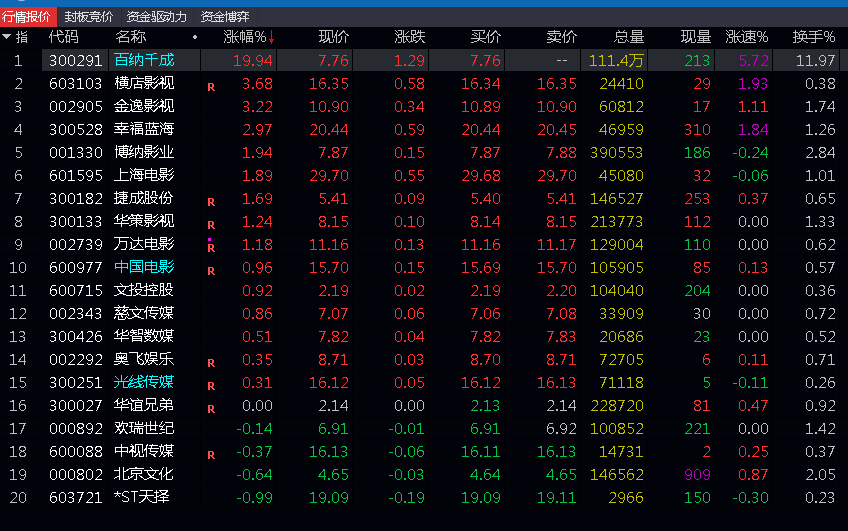Select stock 幸福蓝海
The height and width of the screenshot is (531, 848).
[144, 129]
